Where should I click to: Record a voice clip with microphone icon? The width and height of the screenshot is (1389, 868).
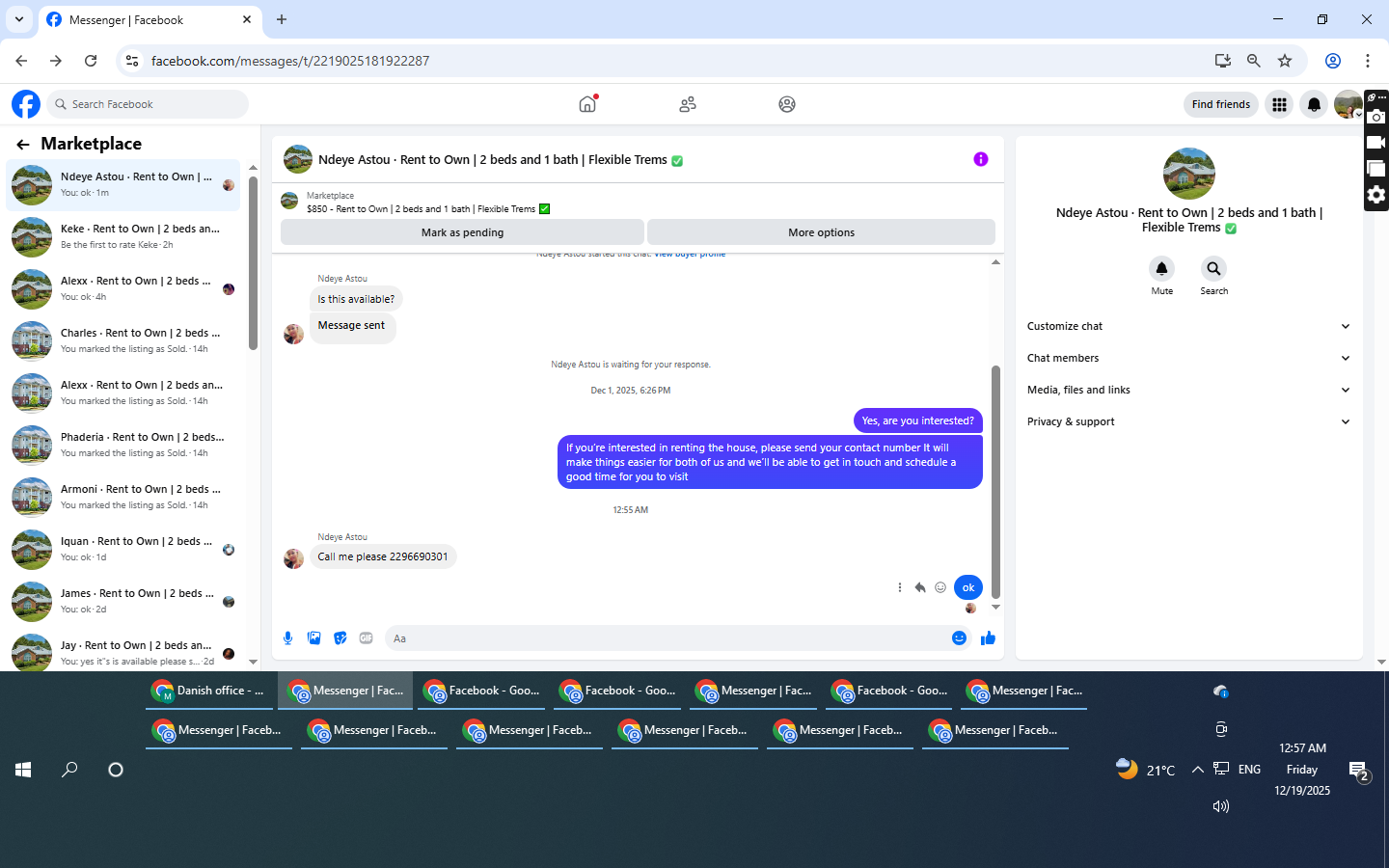click(x=287, y=638)
